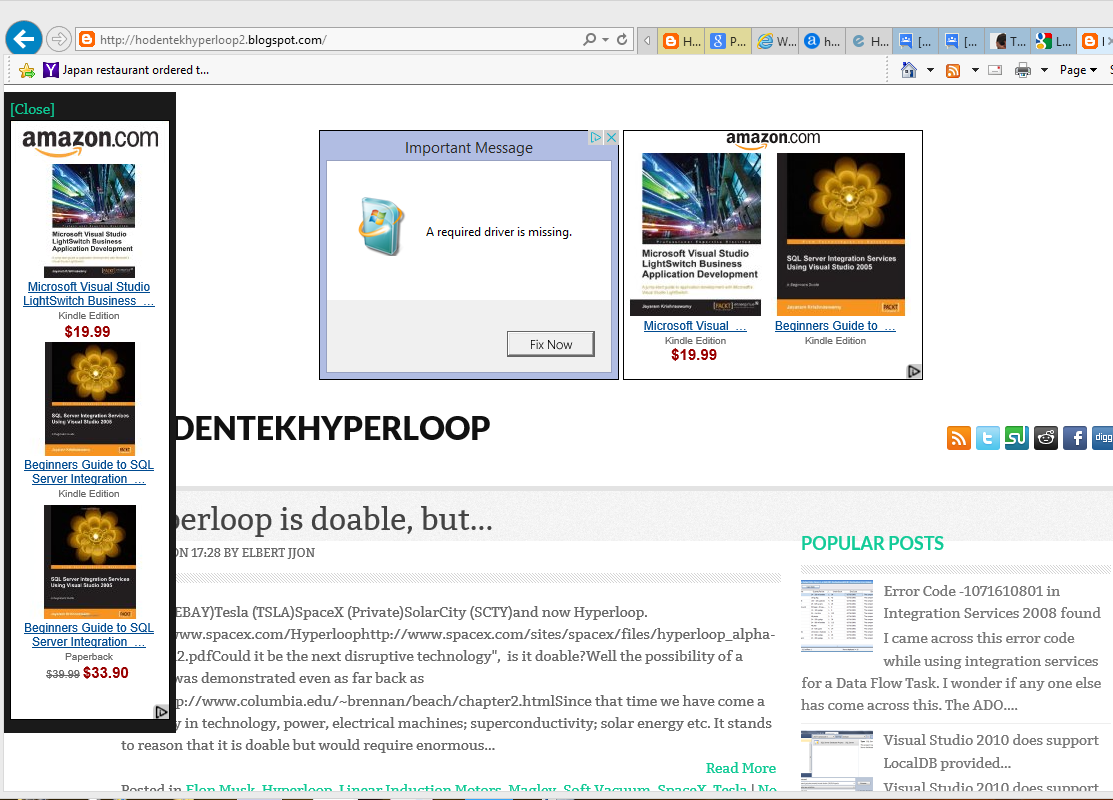Viewport: 1113px width, 800px height.
Task: Click the blog title HODENTEKHYPERLOOP
Action: 332,428
